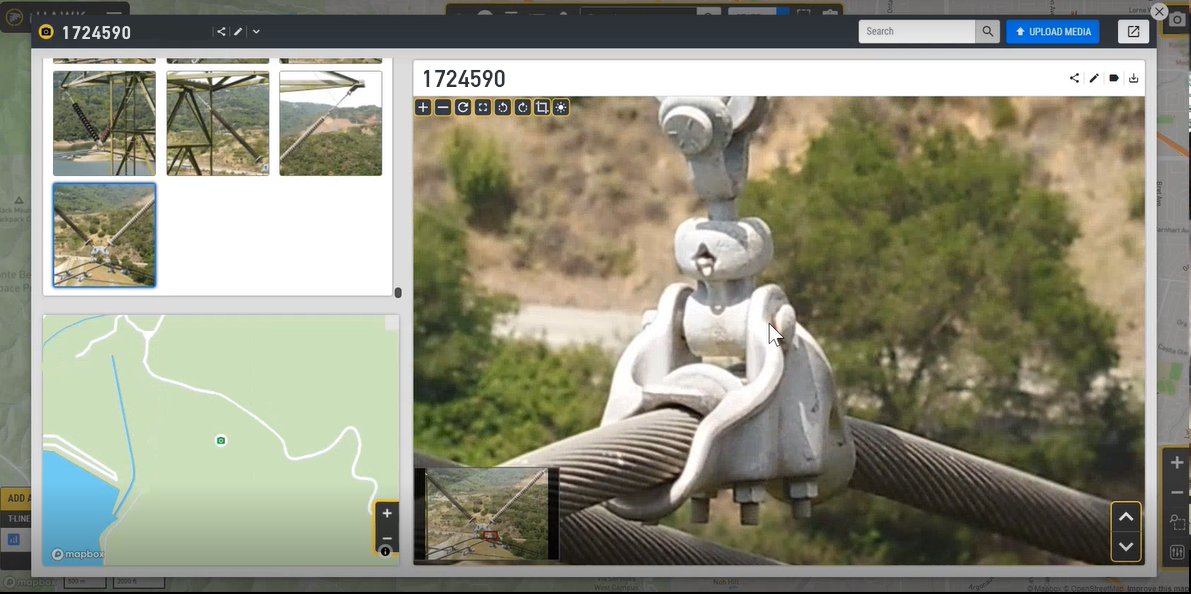Tag the image using the label icon

tap(1114, 77)
